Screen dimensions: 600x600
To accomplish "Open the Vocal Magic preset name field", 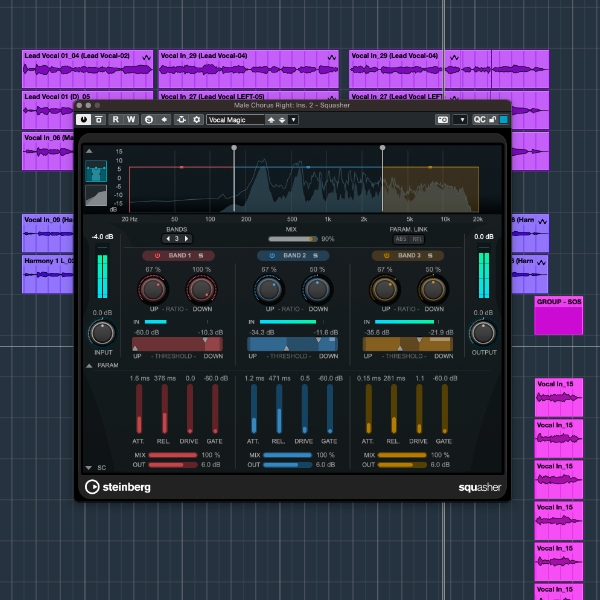I will (x=235, y=120).
